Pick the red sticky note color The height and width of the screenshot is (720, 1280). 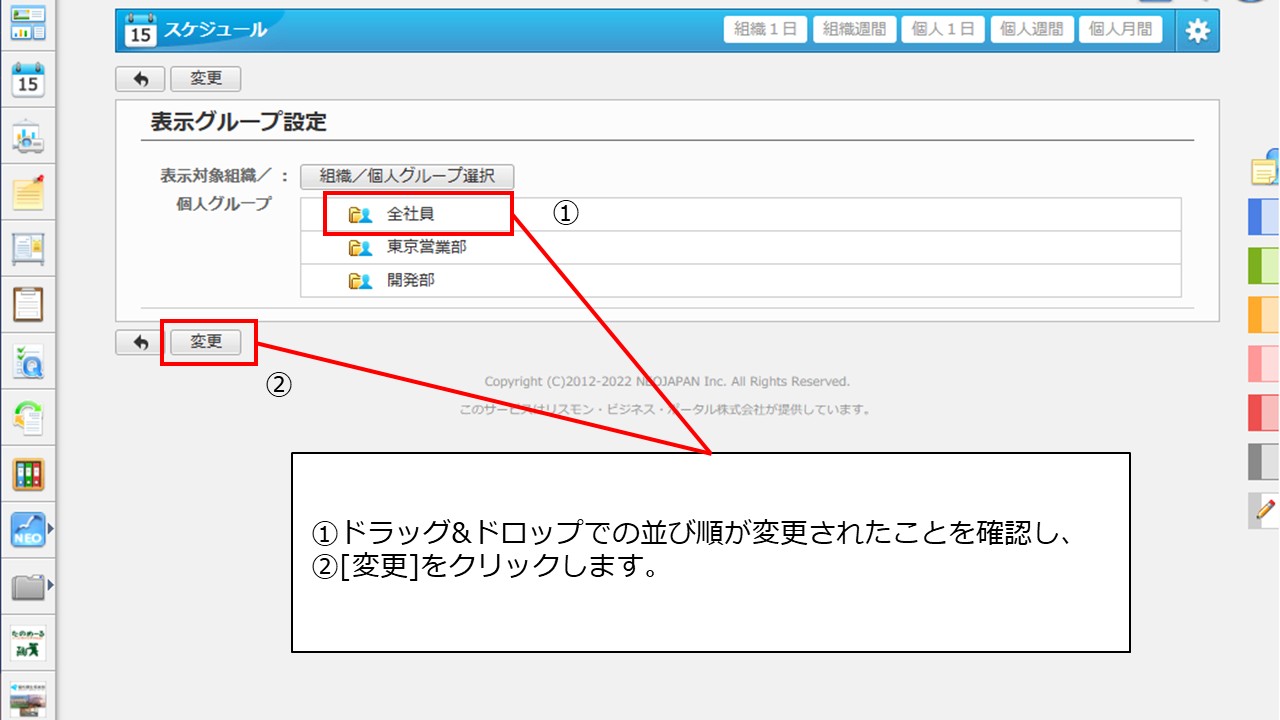click(1264, 412)
